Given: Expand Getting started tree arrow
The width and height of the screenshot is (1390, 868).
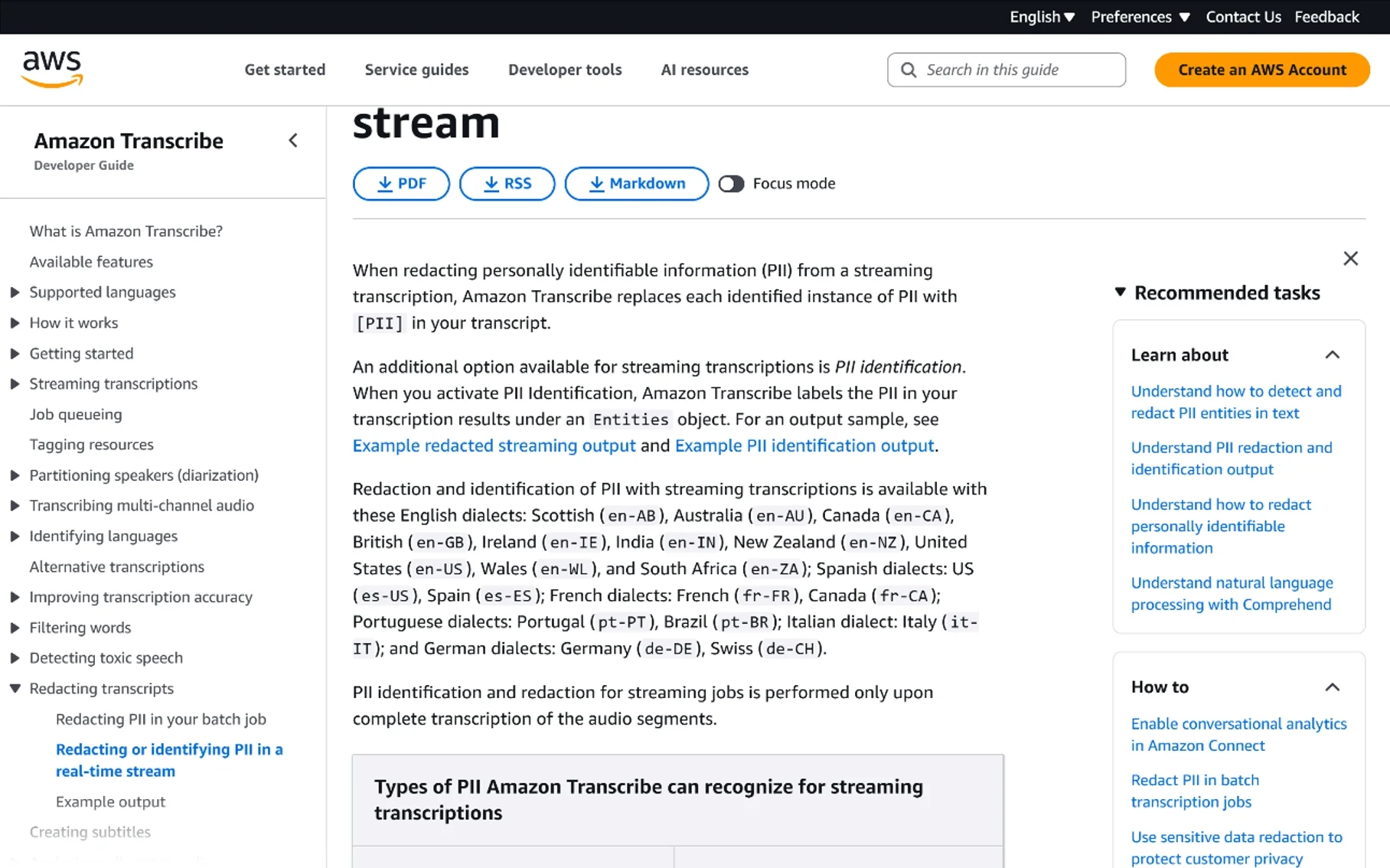Looking at the screenshot, I should click(x=15, y=354).
